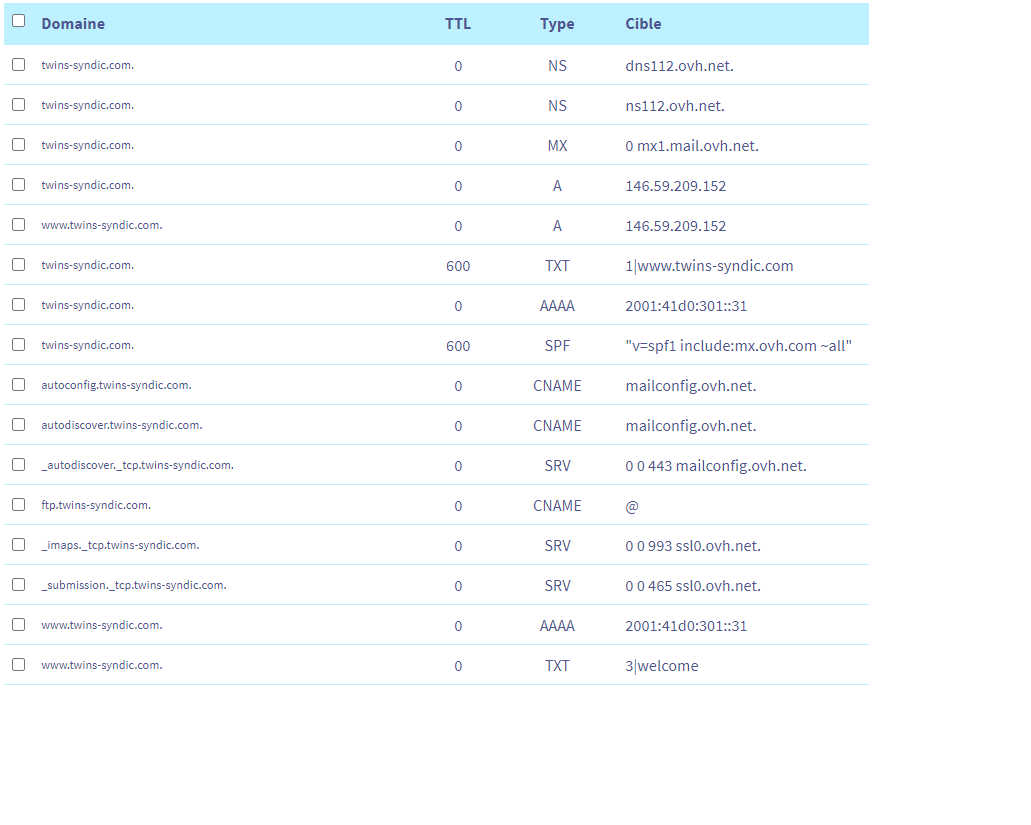Click the SPF target v=spf1 value

pyautogui.click(x=738, y=346)
